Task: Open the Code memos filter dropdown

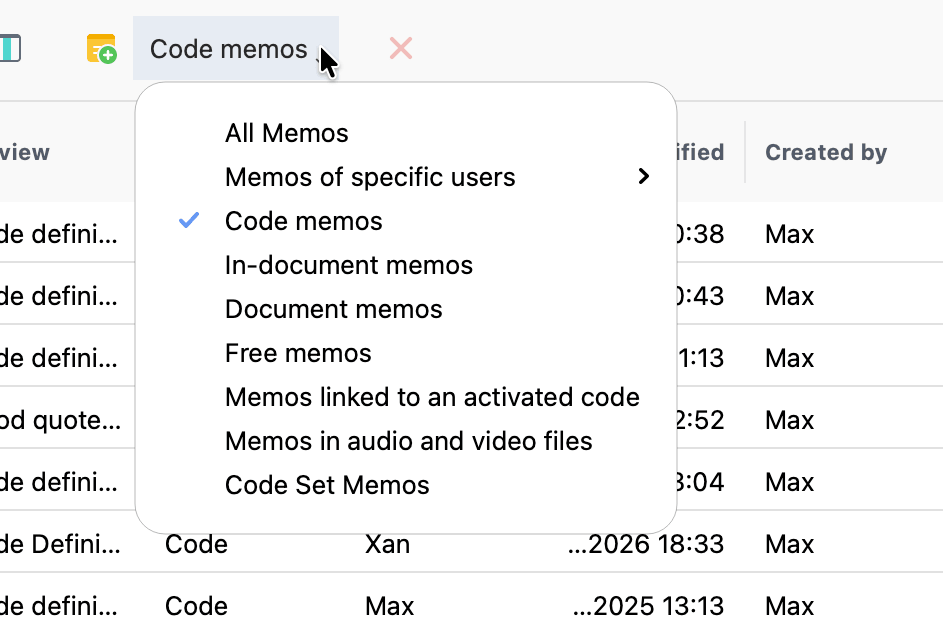Action: point(227,47)
